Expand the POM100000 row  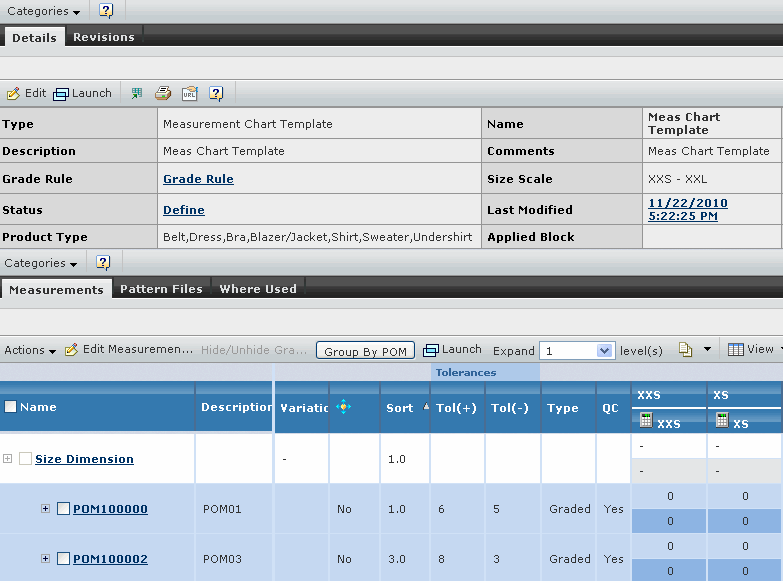point(45,509)
